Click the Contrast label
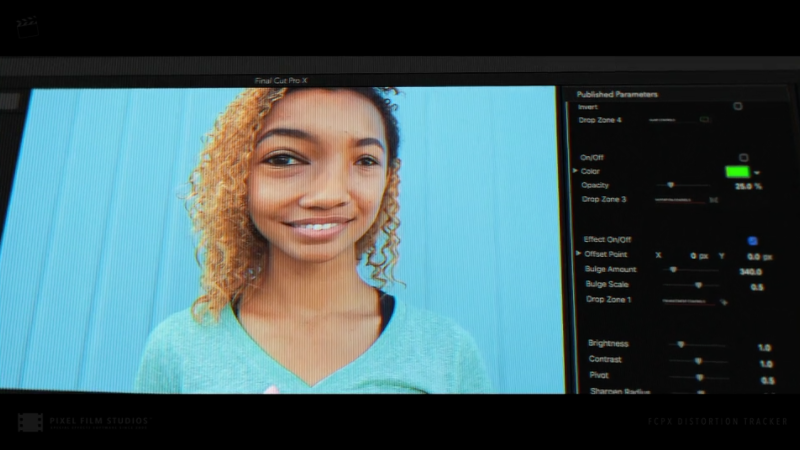This screenshot has width=800, height=450. pyautogui.click(x=605, y=359)
